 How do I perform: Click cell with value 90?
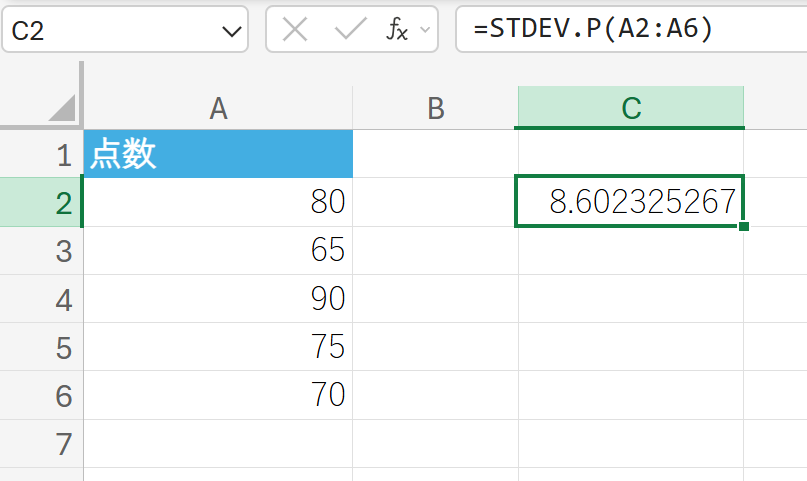218,299
